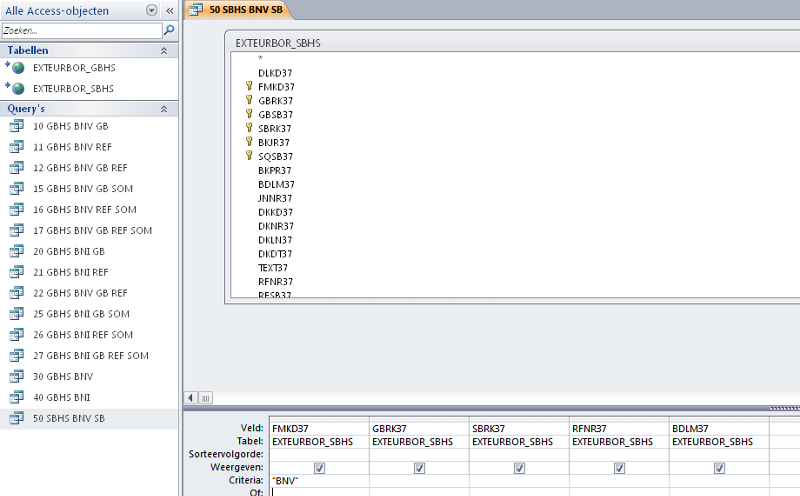This screenshot has width=800, height=496.
Task: Click the EXTEURBOR_GBHS linked table icon
Action: point(16,67)
